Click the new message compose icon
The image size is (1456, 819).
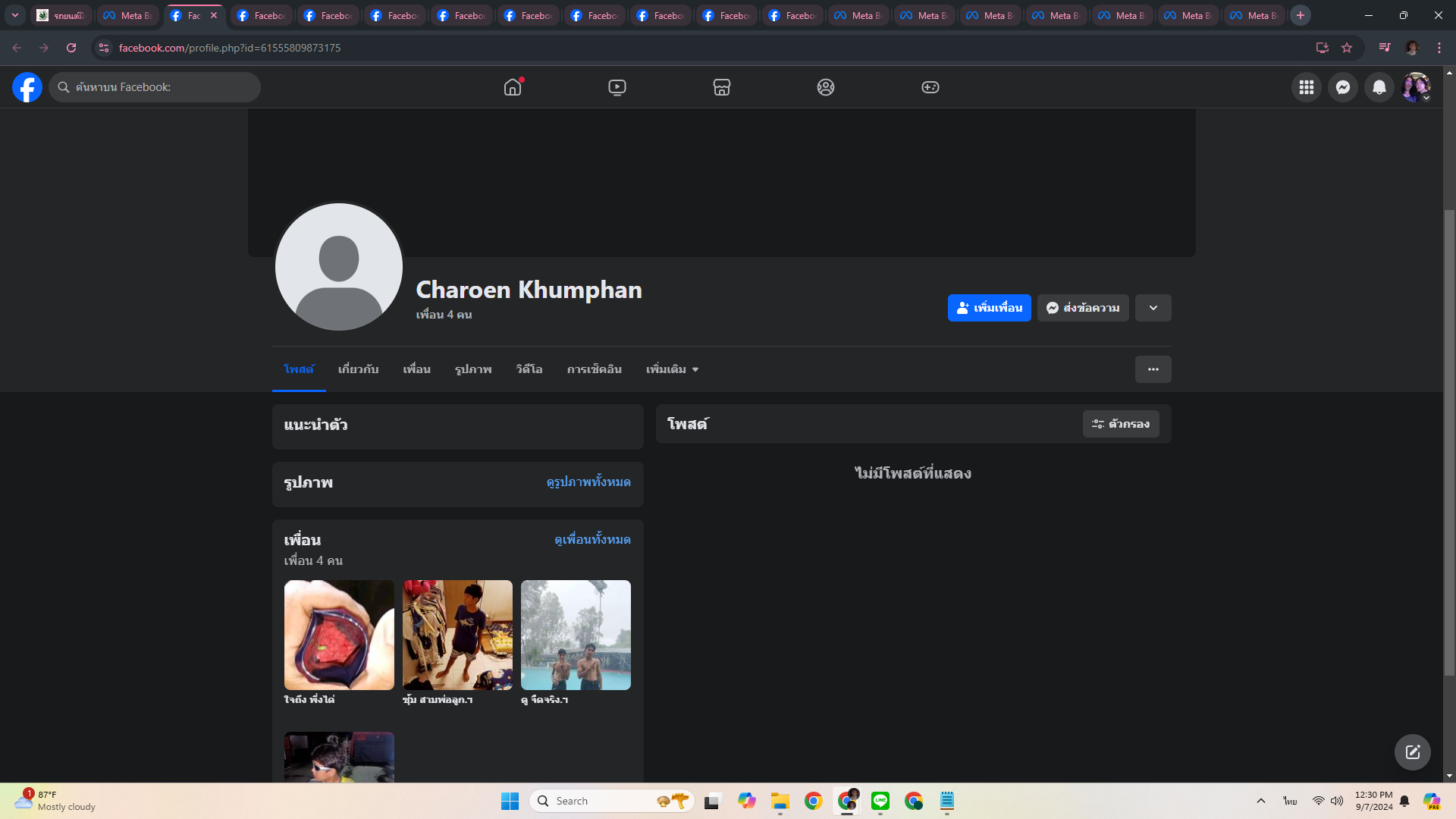(x=1412, y=752)
